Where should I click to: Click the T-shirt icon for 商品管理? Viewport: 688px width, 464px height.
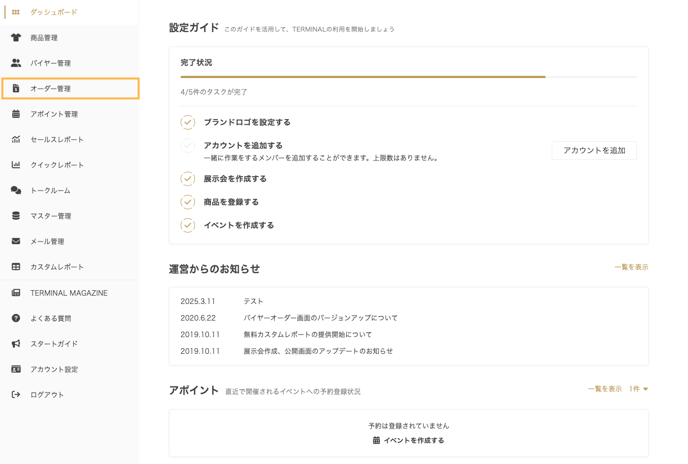click(x=16, y=38)
